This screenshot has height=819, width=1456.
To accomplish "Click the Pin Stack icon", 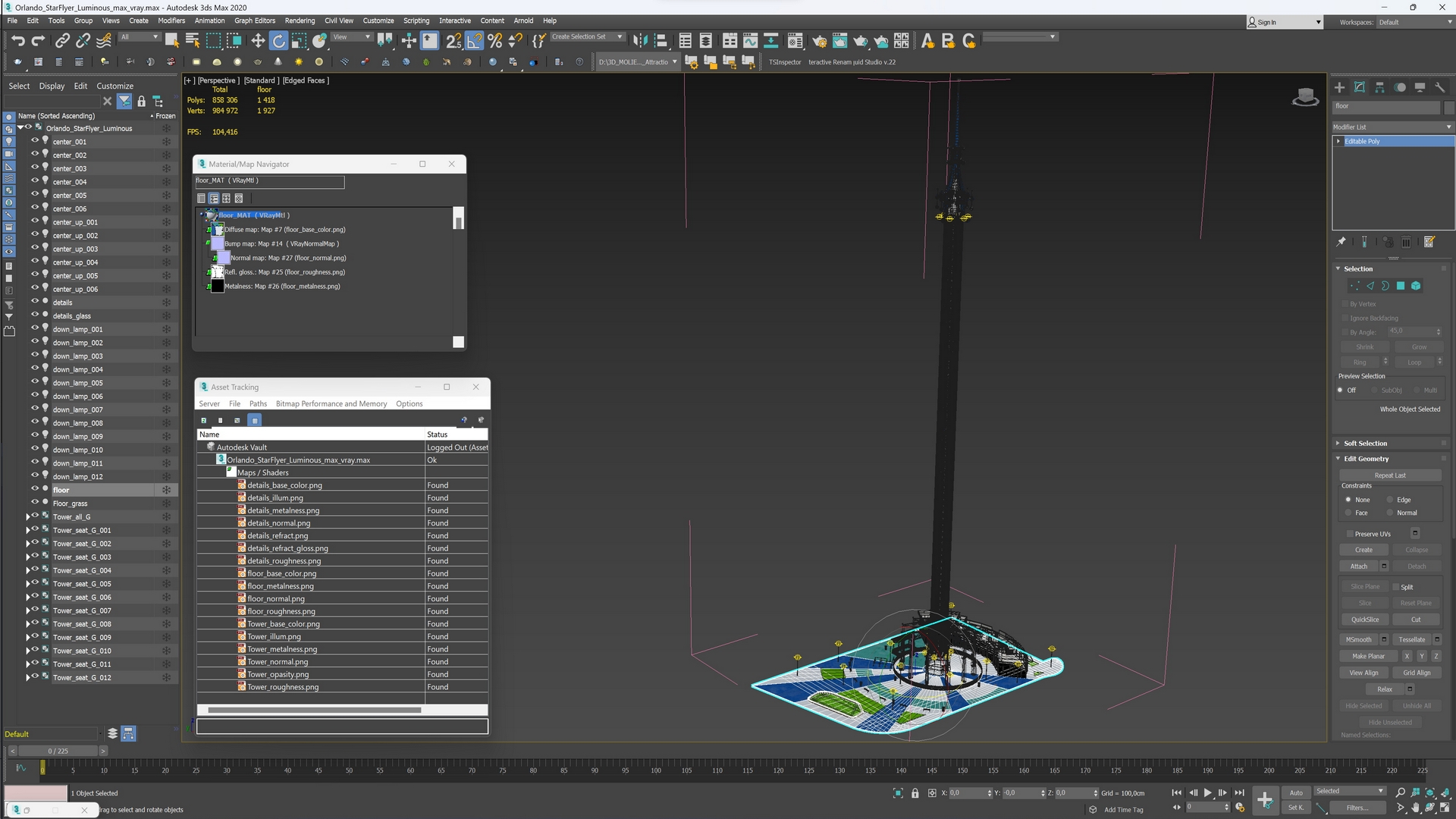I will pyautogui.click(x=1341, y=242).
